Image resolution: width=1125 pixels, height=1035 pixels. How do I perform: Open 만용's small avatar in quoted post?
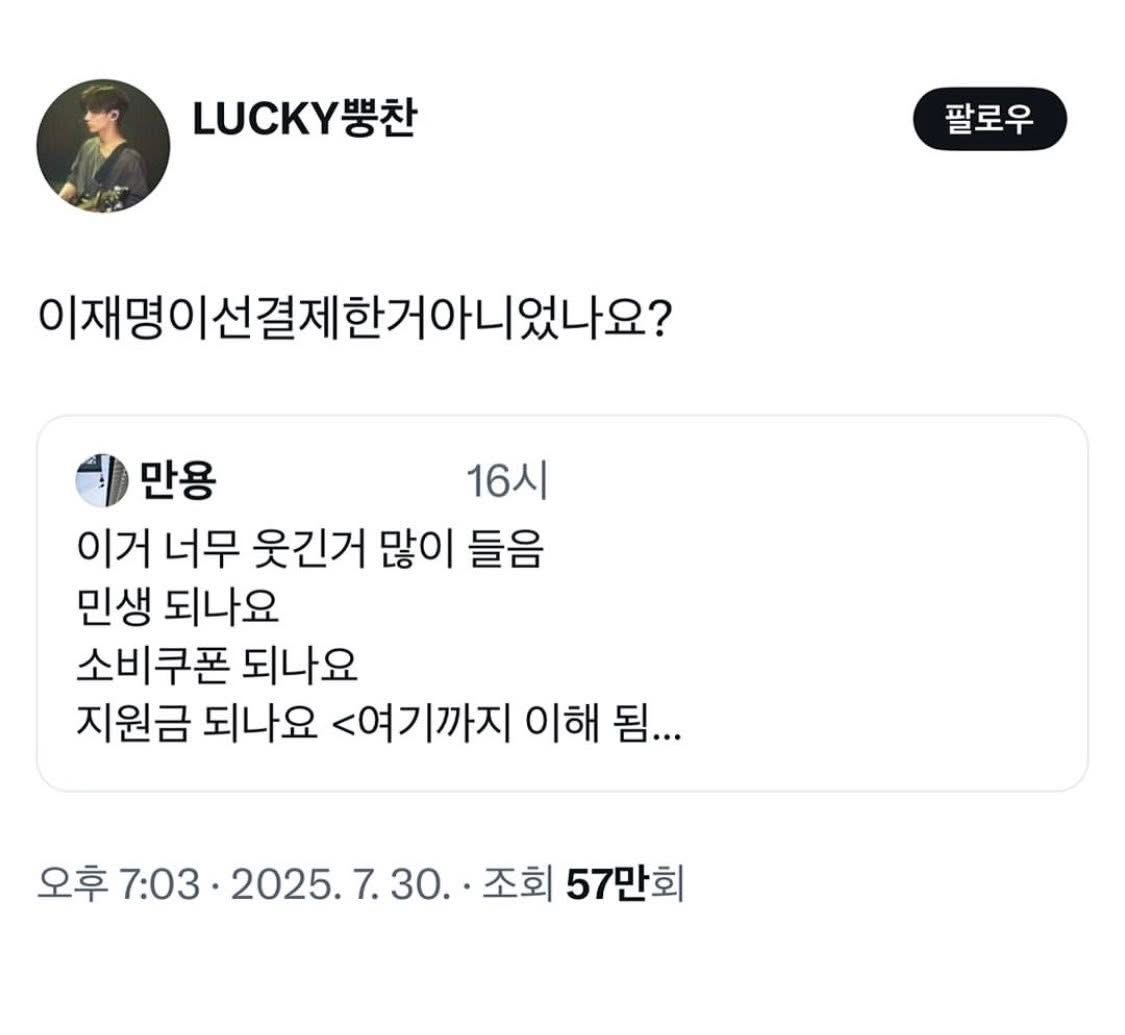(x=102, y=482)
